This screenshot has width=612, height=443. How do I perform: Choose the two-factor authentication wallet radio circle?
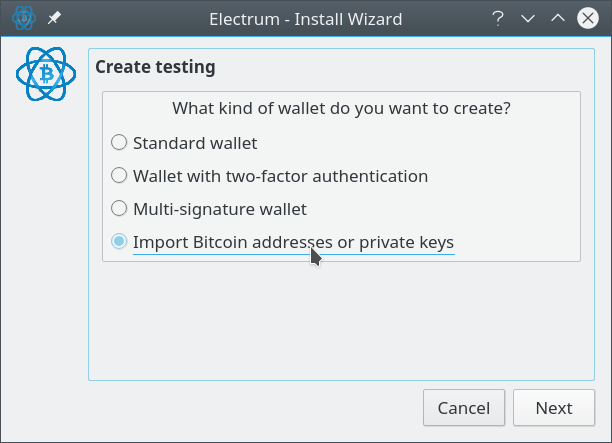tap(119, 176)
